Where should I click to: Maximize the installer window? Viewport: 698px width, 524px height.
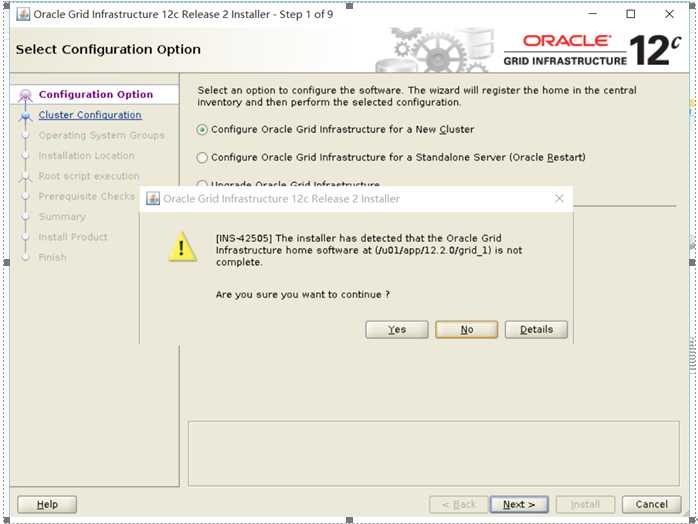tap(631, 14)
